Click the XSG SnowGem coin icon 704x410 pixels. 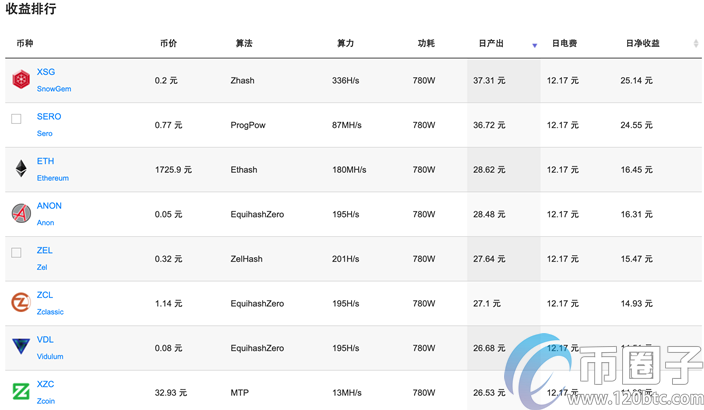coord(21,80)
